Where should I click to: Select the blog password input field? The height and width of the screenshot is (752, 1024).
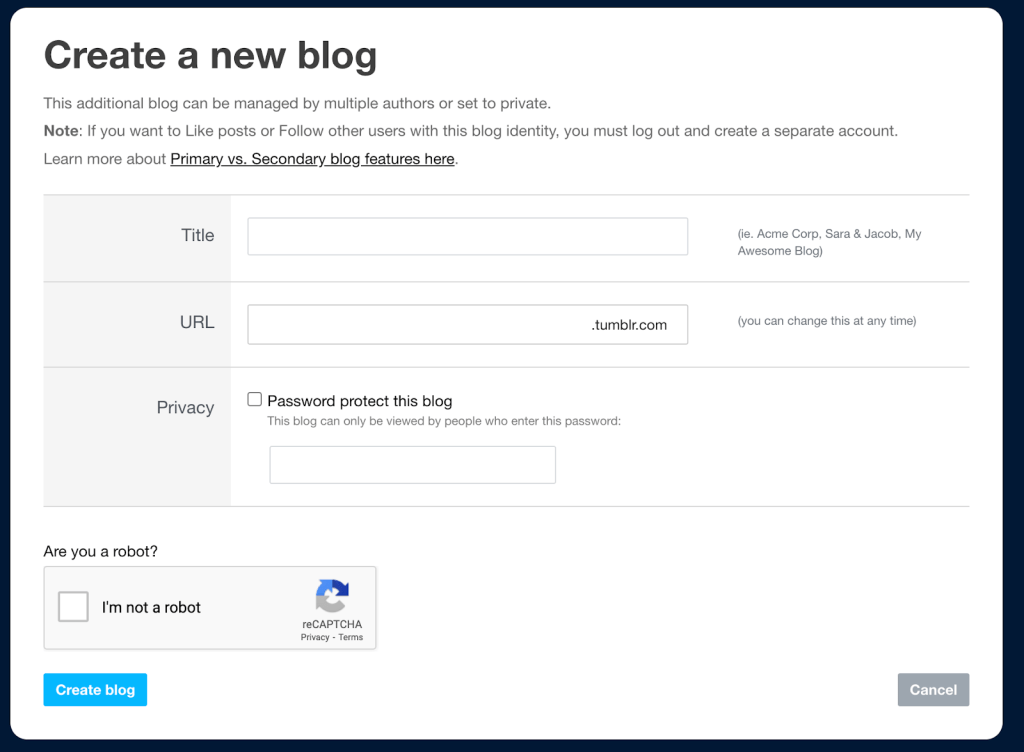tap(412, 465)
